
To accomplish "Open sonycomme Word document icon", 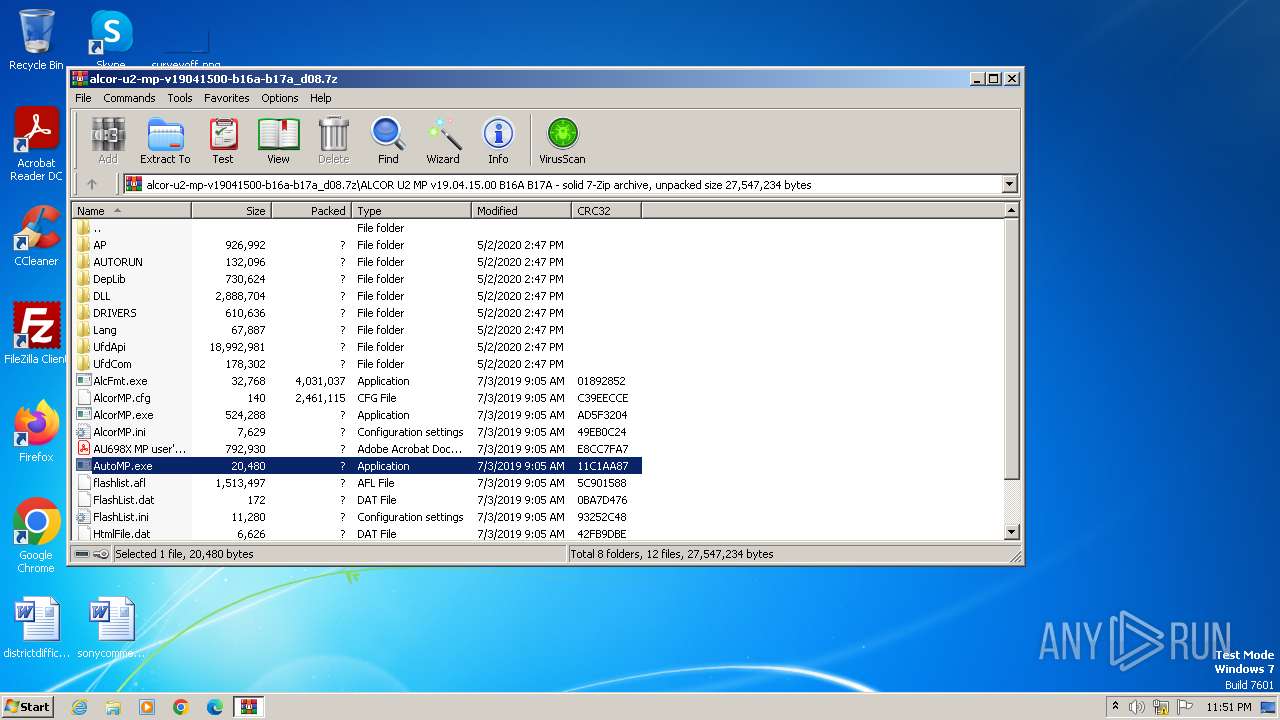I will click(110, 627).
